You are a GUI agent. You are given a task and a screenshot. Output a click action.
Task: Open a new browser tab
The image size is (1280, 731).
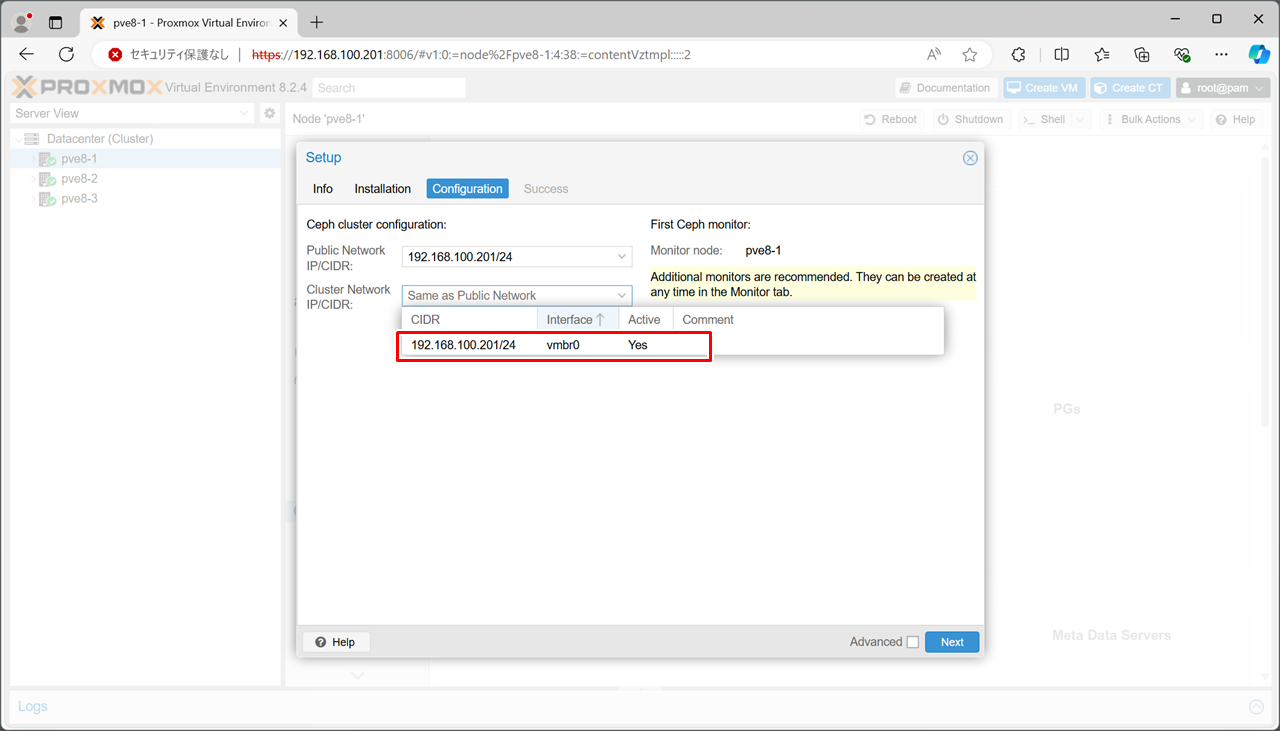pyautogui.click(x=317, y=22)
